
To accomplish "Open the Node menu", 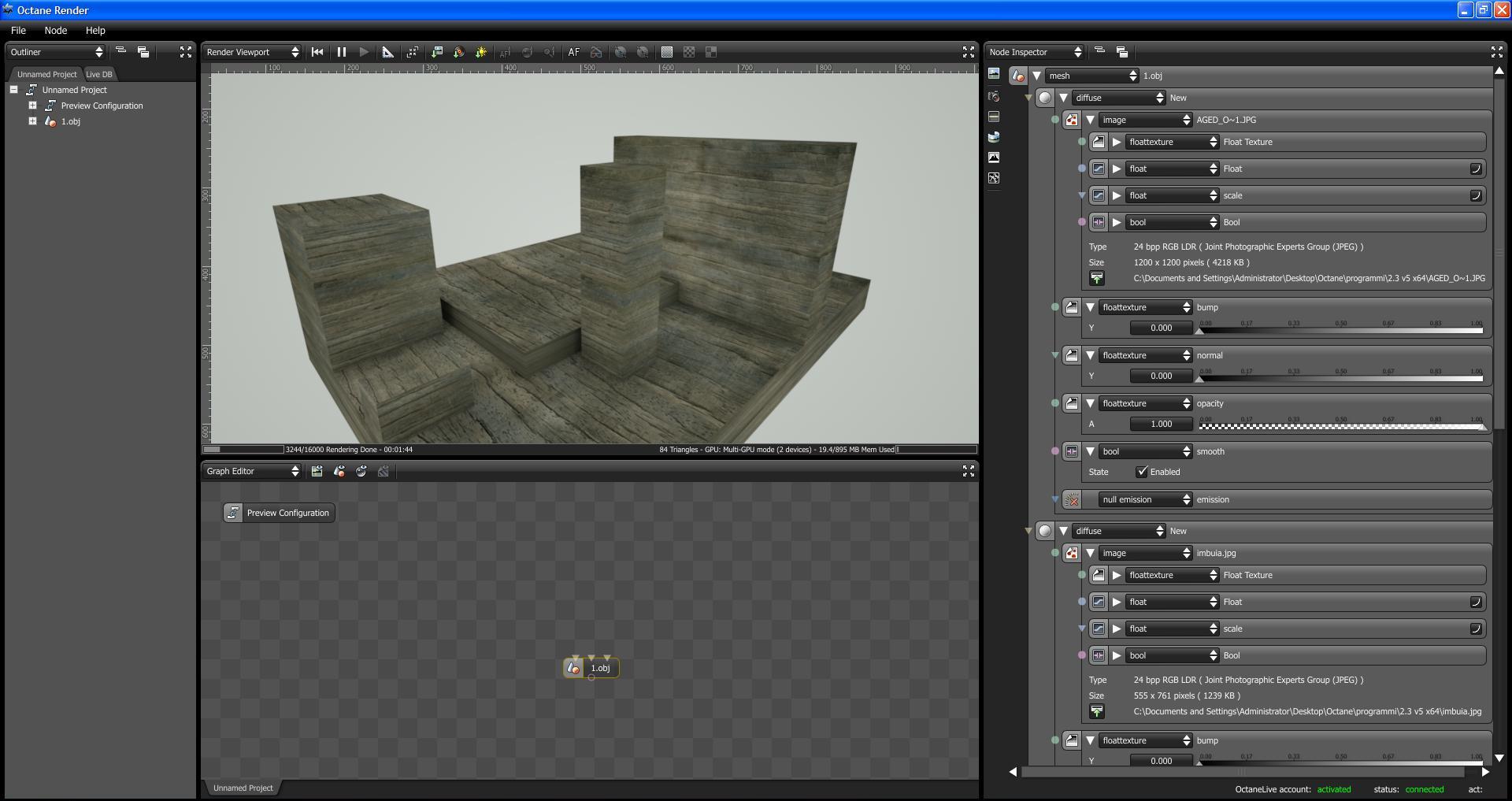I will point(55,30).
